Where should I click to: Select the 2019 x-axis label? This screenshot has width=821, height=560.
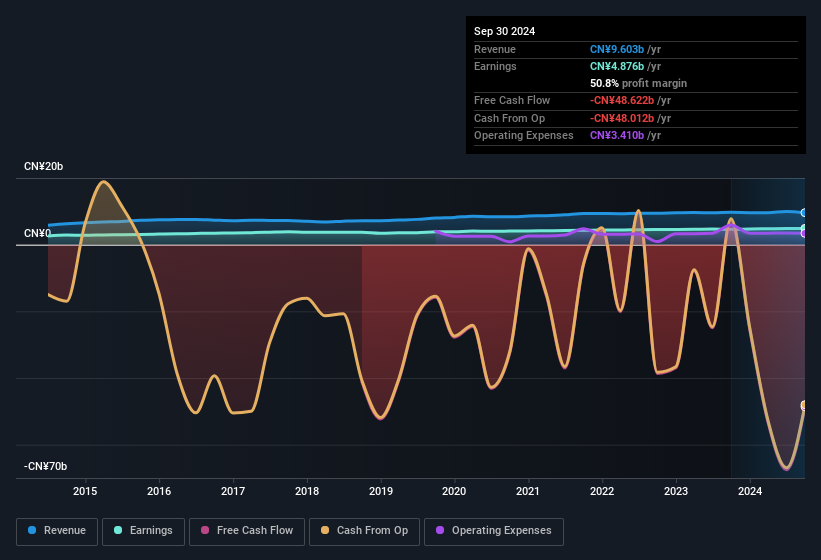(x=381, y=491)
